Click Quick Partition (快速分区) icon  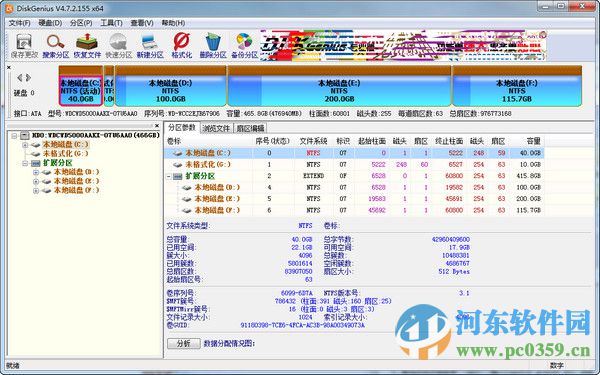pyautogui.click(x=118, y=46)
